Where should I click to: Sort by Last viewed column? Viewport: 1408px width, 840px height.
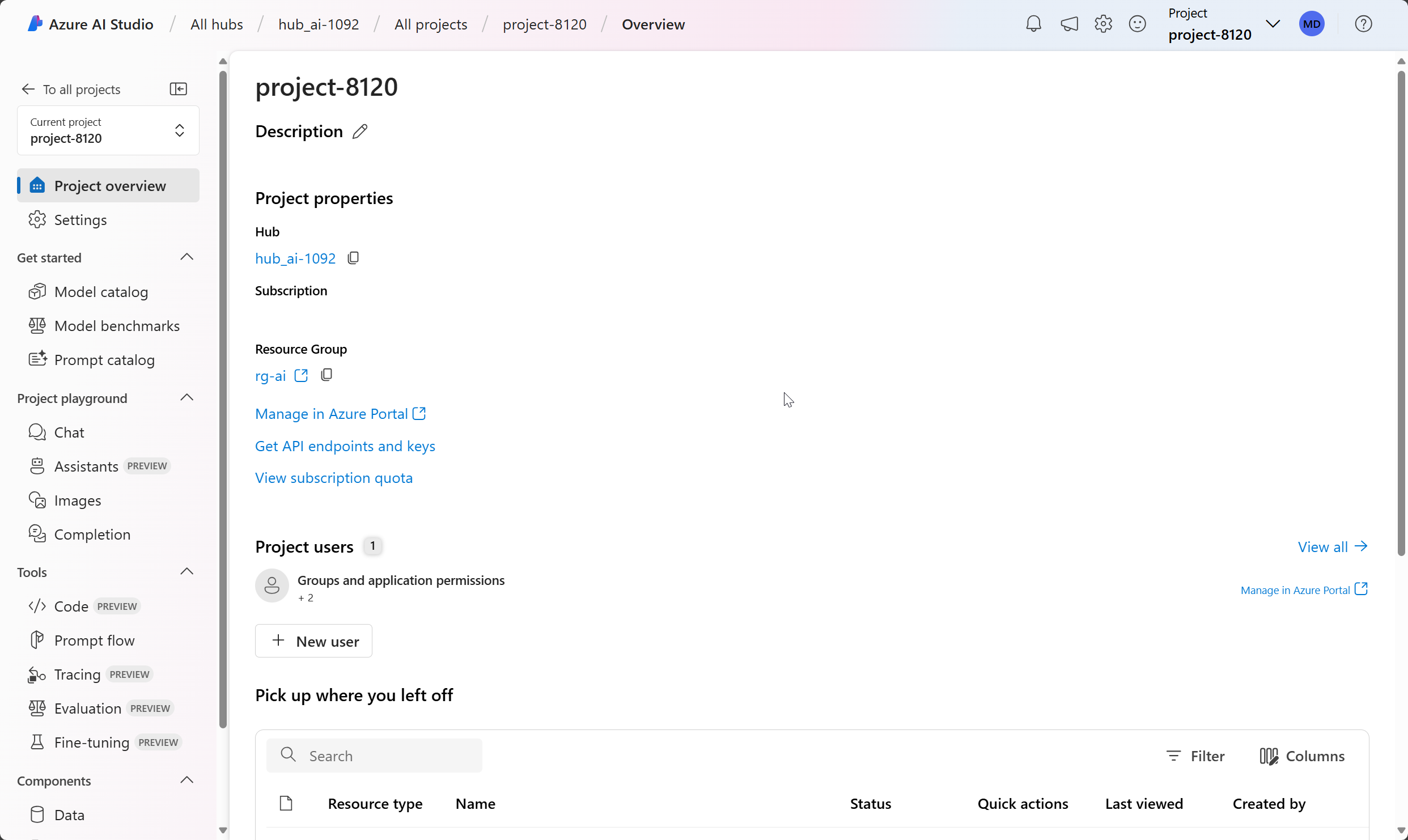coord(1144,803)
